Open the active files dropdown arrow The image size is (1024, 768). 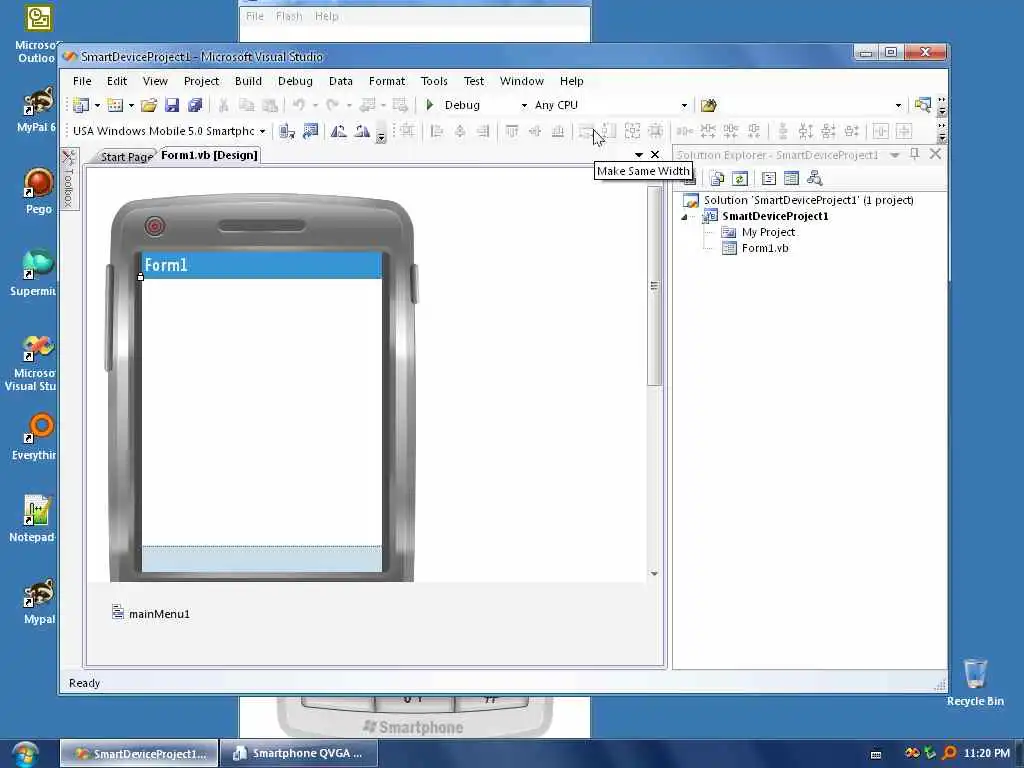tap(639, 155)
